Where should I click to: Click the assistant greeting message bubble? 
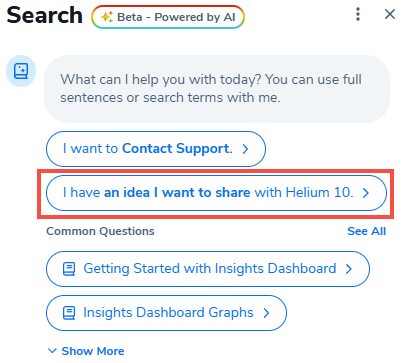217,89
